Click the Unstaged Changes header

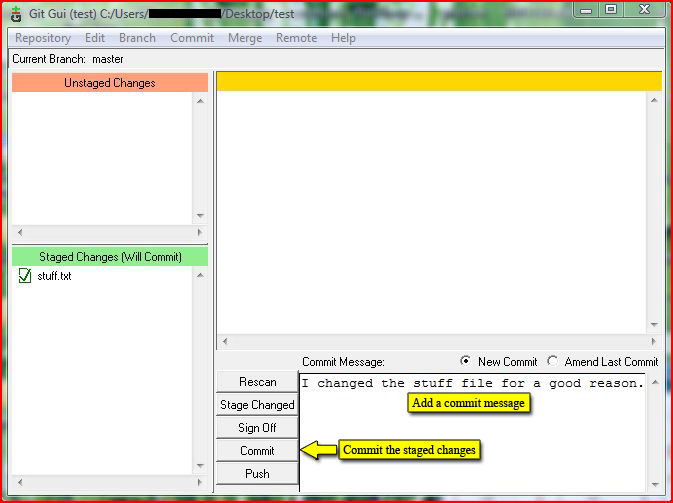click(110, 82)
